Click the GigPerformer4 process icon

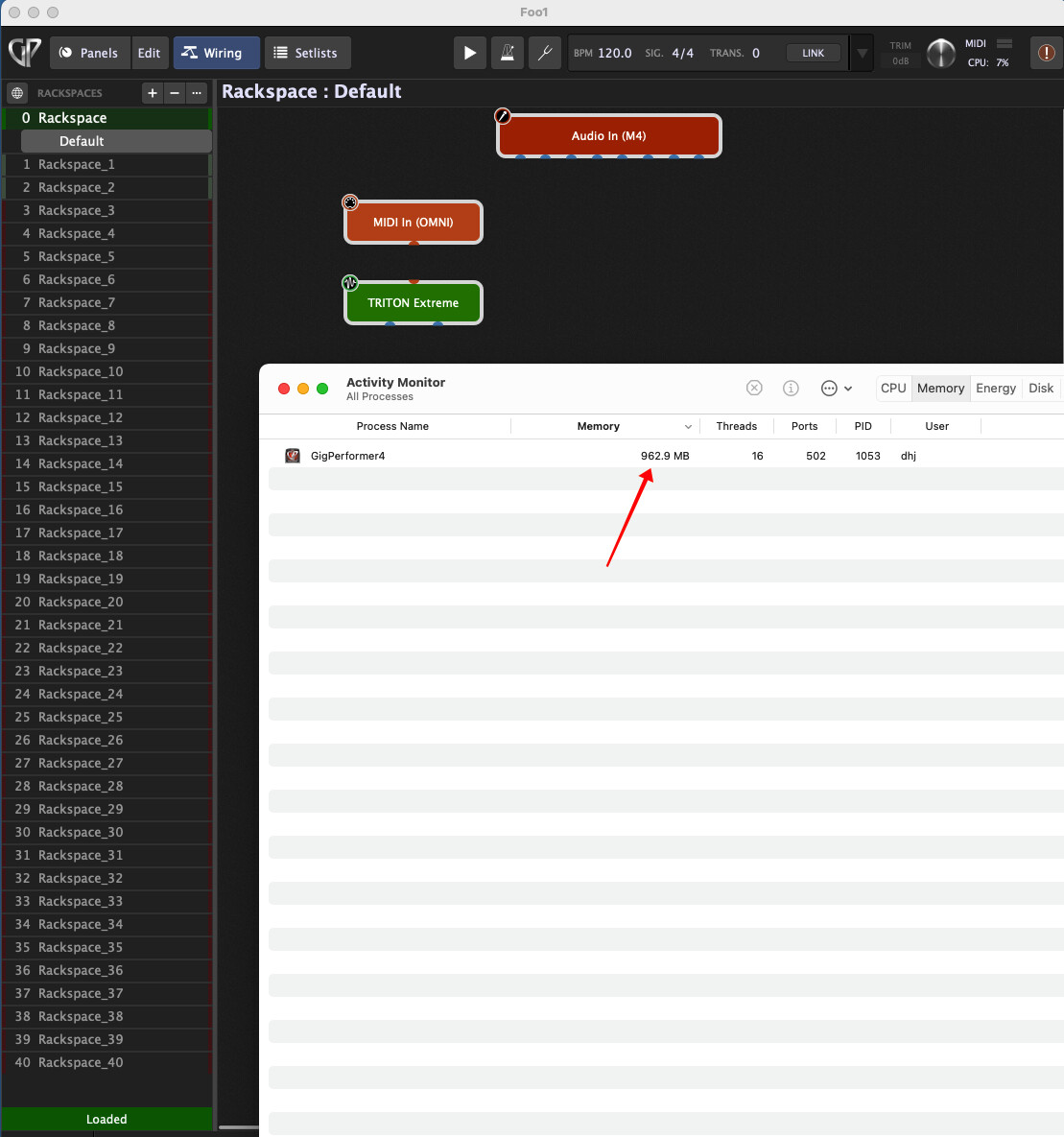coord(293,456)
